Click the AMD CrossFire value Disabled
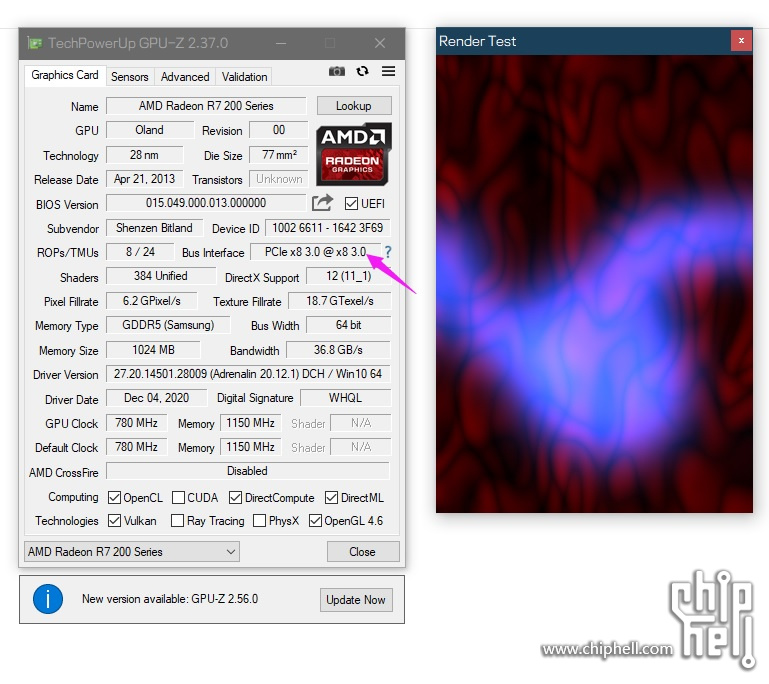The image size is (769, 684). pyautogui.click(x=248, y=471)
